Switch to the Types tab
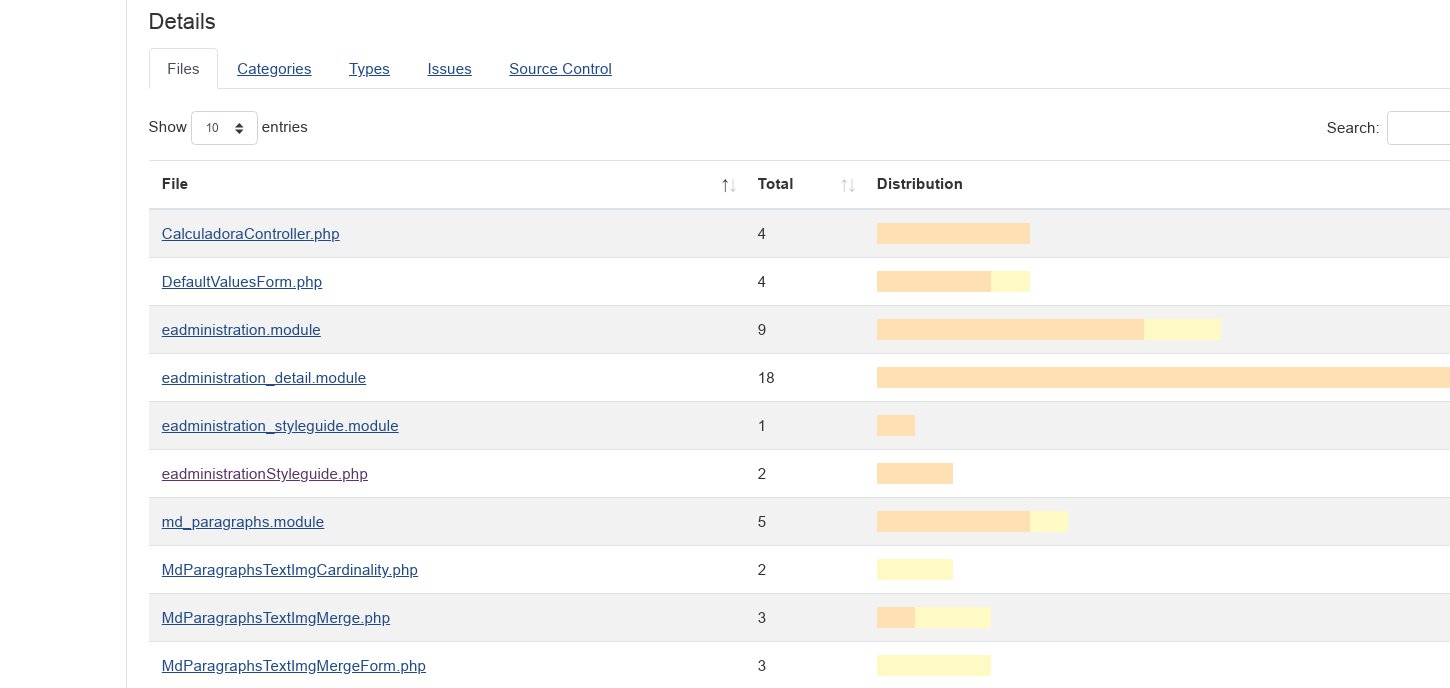The width and height of the screenshot is (1450, 688). [x=369, y=69]
